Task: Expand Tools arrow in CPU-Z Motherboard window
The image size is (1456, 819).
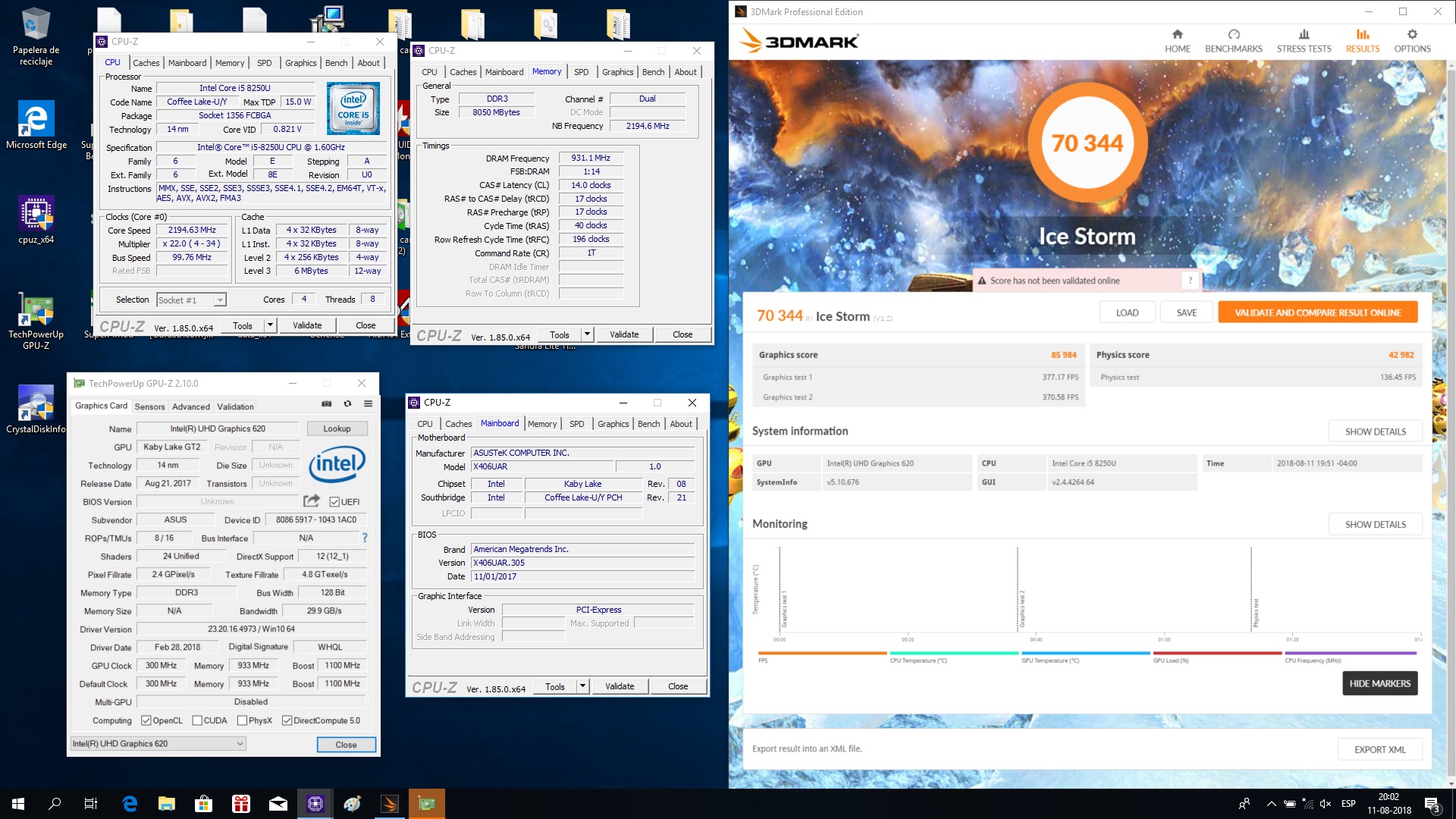Action: click(x=582, y=686)
